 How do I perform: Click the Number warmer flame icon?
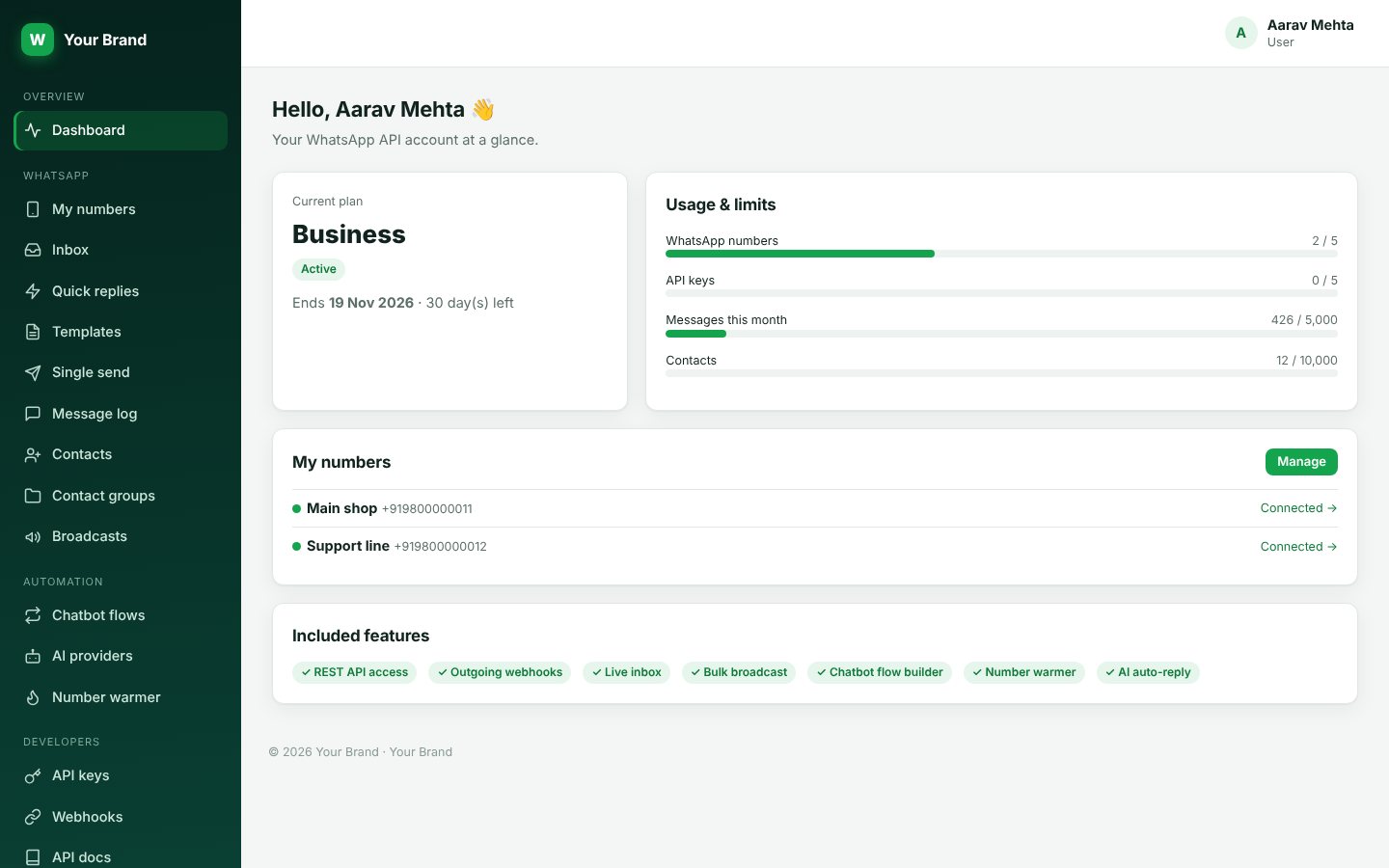pyautogui.click(x=33, y=697)
